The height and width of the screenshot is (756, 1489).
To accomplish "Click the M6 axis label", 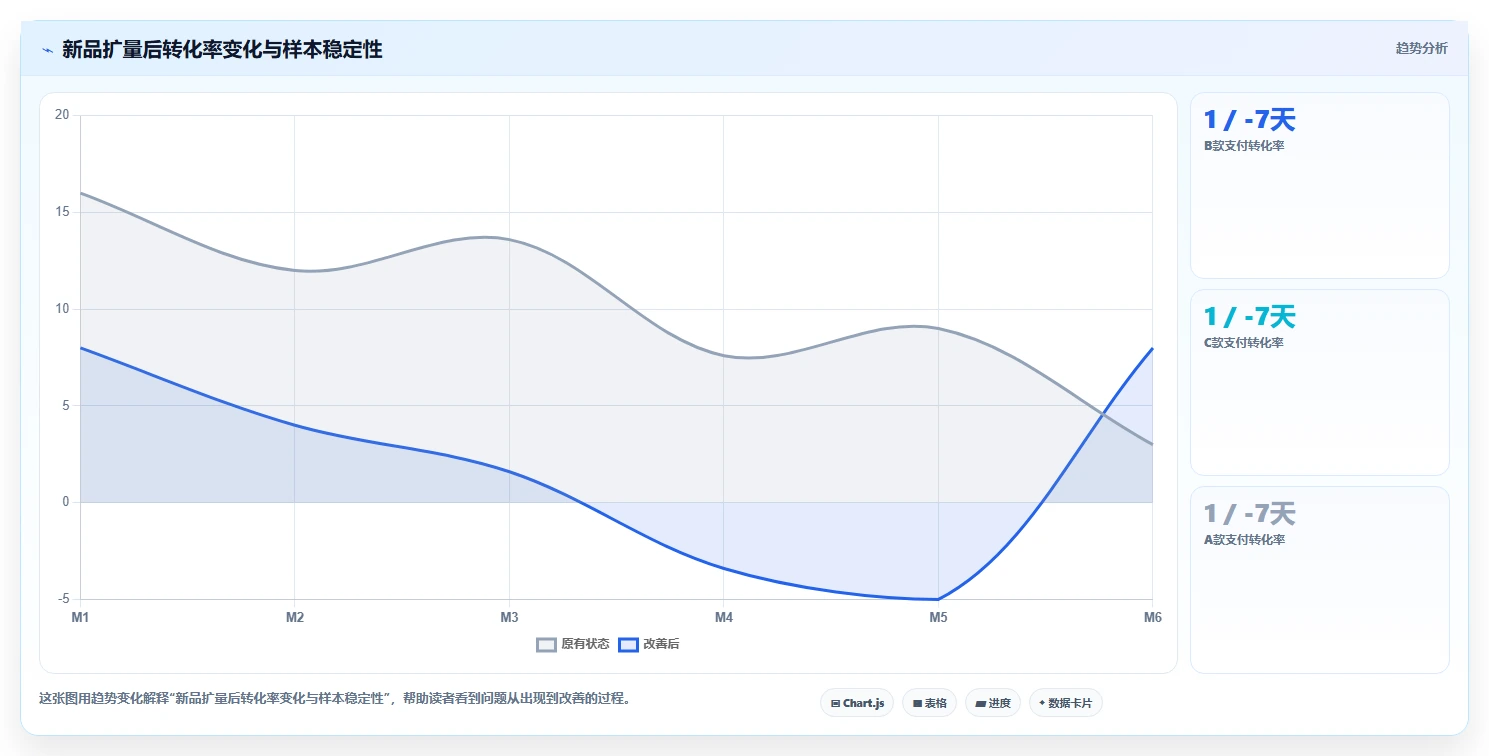I will (1153, 617).
